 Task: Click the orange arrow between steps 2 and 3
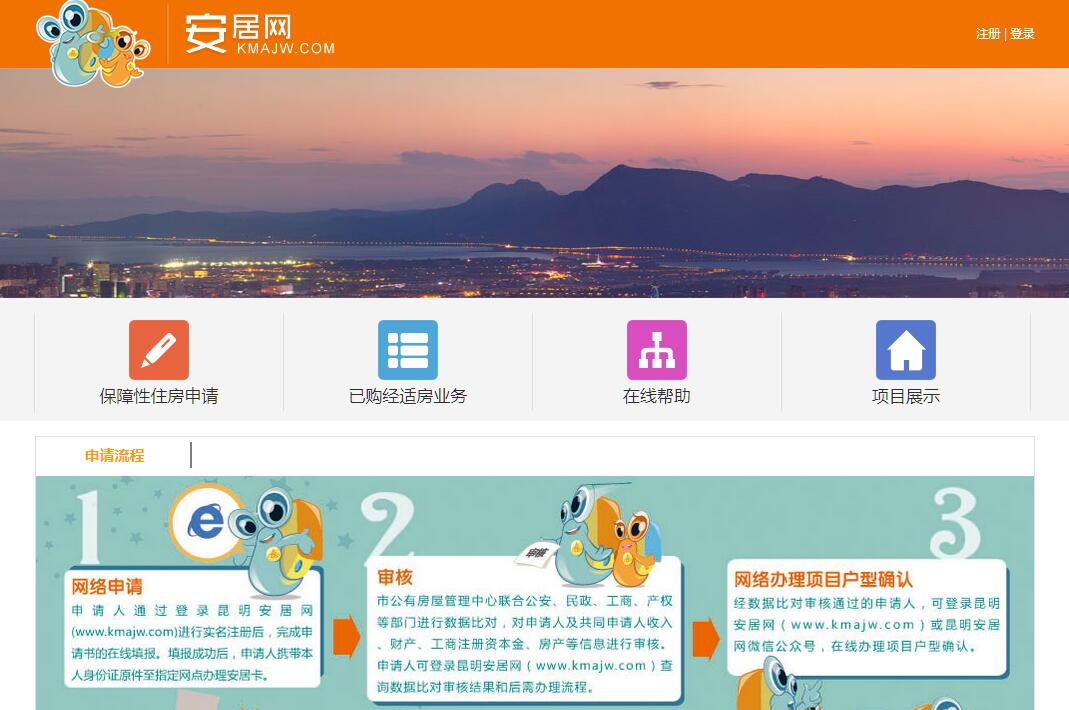[x=706, y=638]
